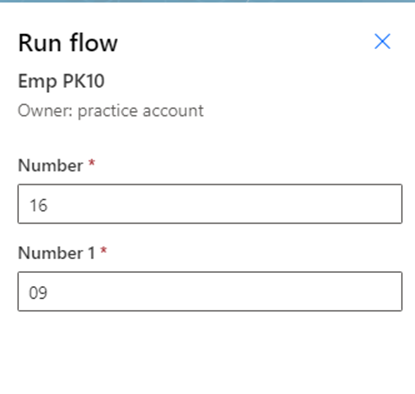
Task: Select the Number 1 field label
Action: 56,253
